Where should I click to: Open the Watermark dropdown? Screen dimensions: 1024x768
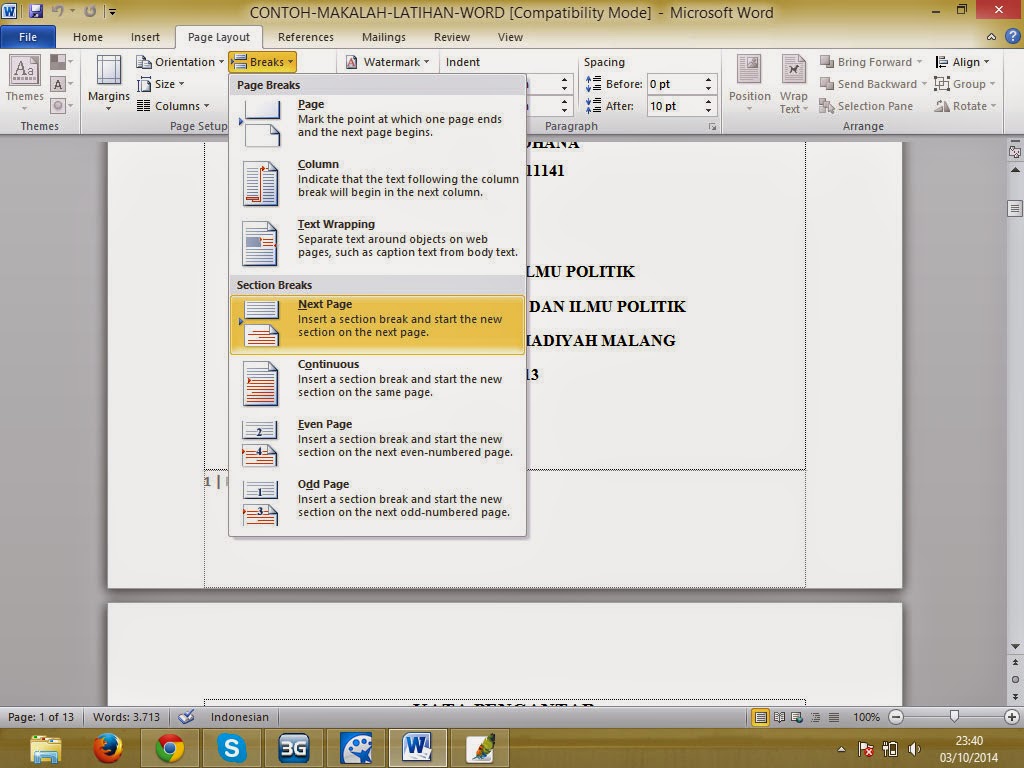(x=388, y=62)
